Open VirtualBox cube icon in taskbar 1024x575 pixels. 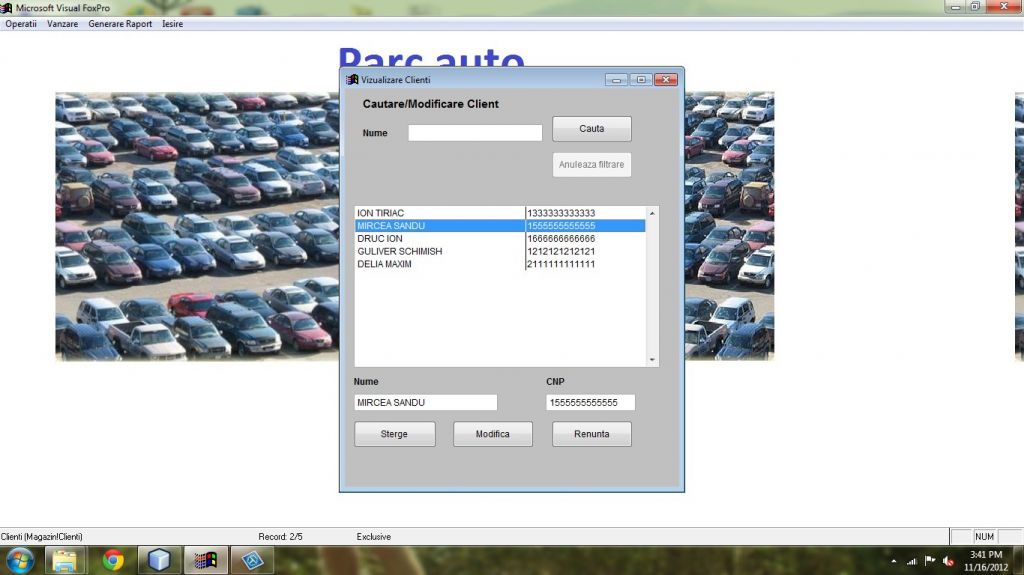coord(160,560)
